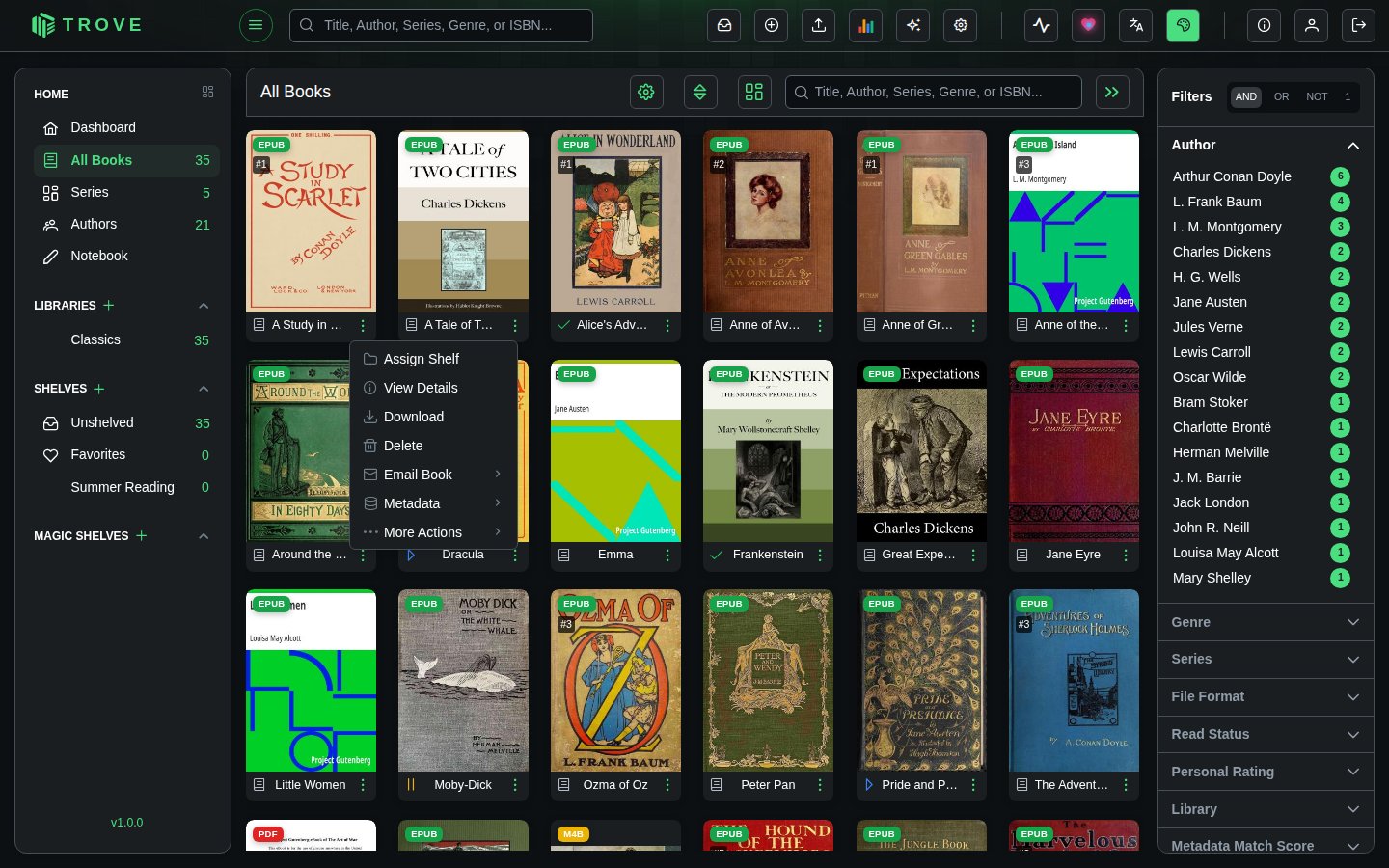Choose Assign Shelf from context menu

click(x=433, y=359)
